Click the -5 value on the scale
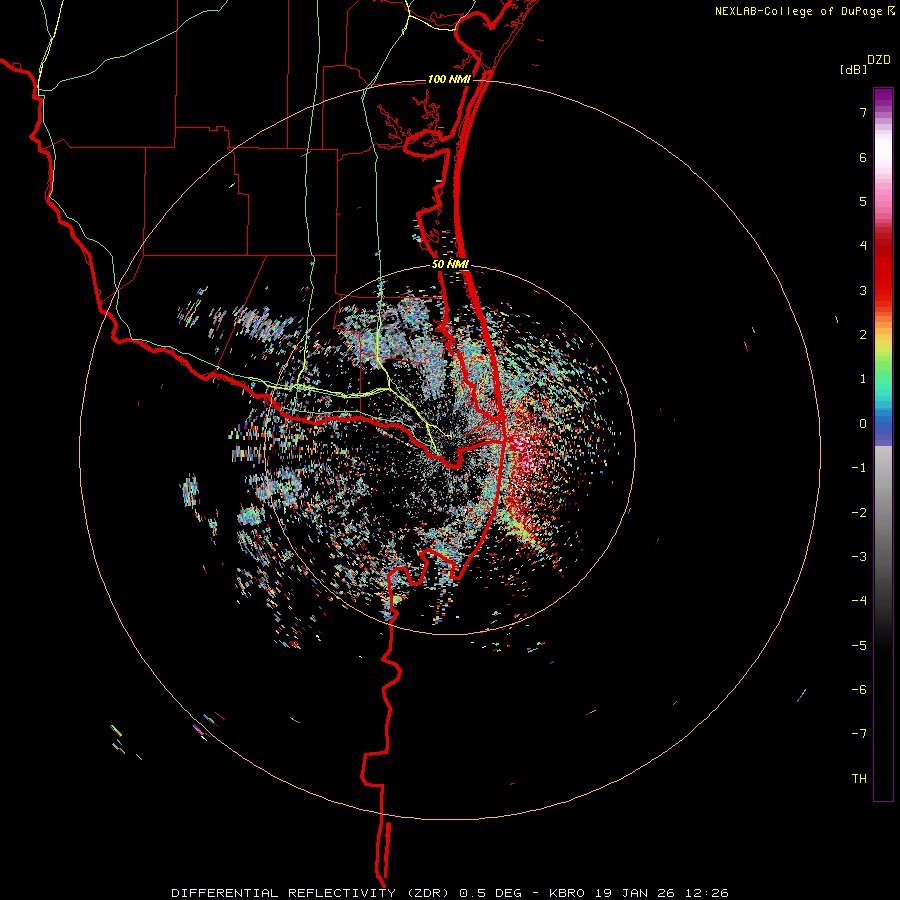 pyautogui.click(x=859, y=646)
